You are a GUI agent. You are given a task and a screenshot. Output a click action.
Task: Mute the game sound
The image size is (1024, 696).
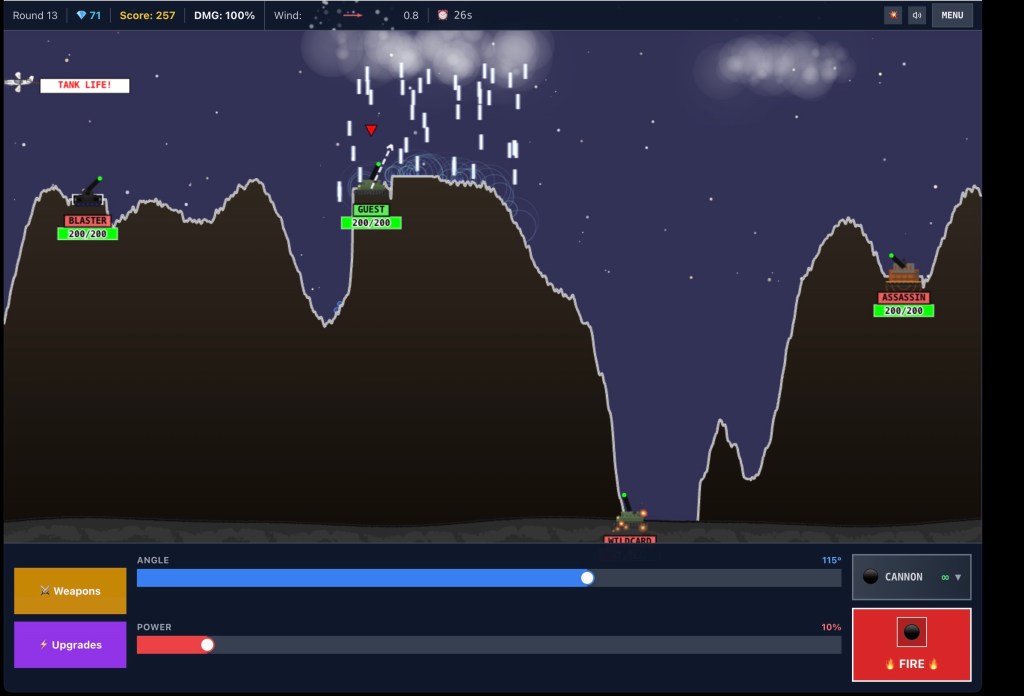tap(916, 15)
